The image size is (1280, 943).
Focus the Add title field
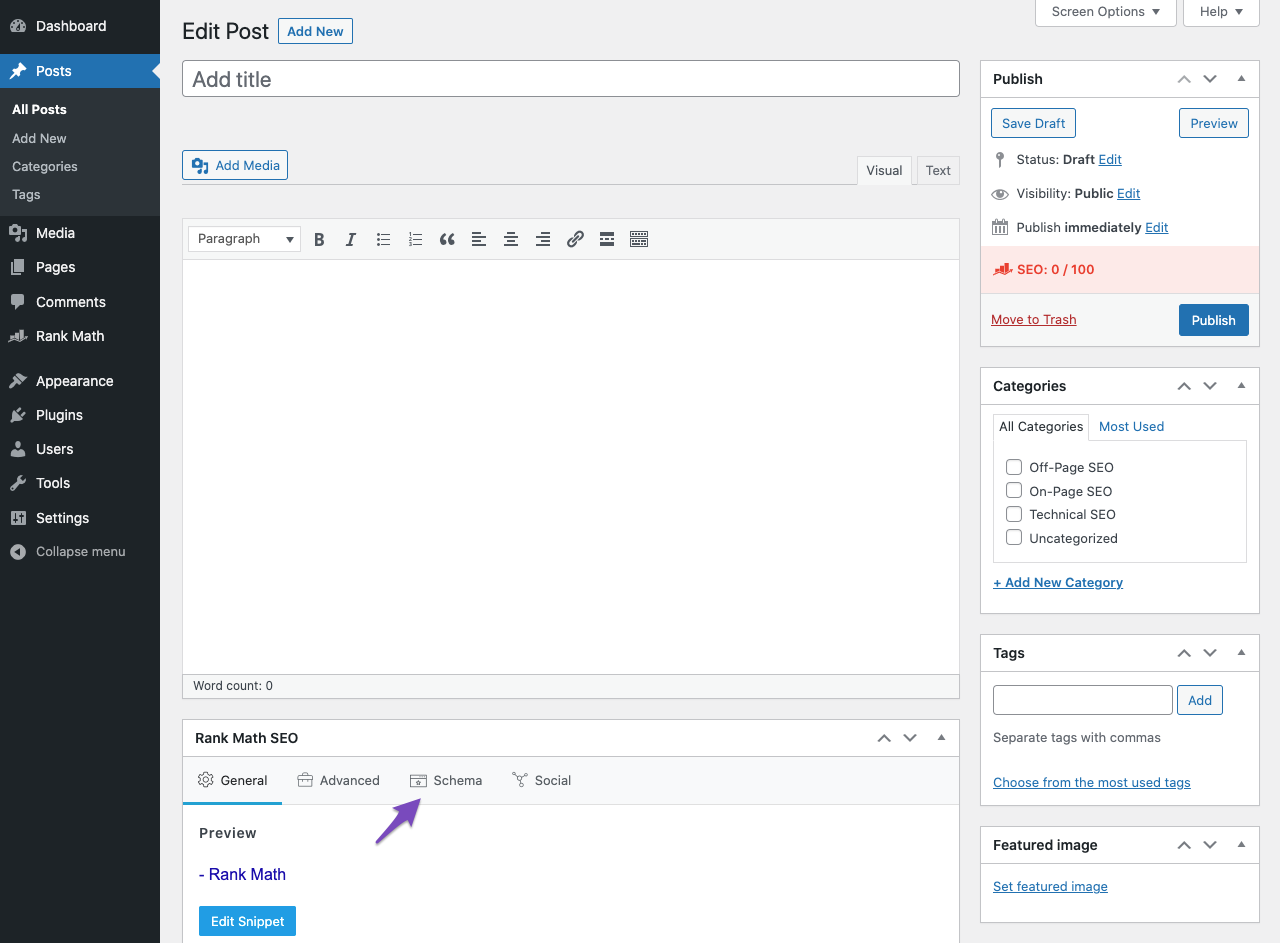(x=571, y=79)
